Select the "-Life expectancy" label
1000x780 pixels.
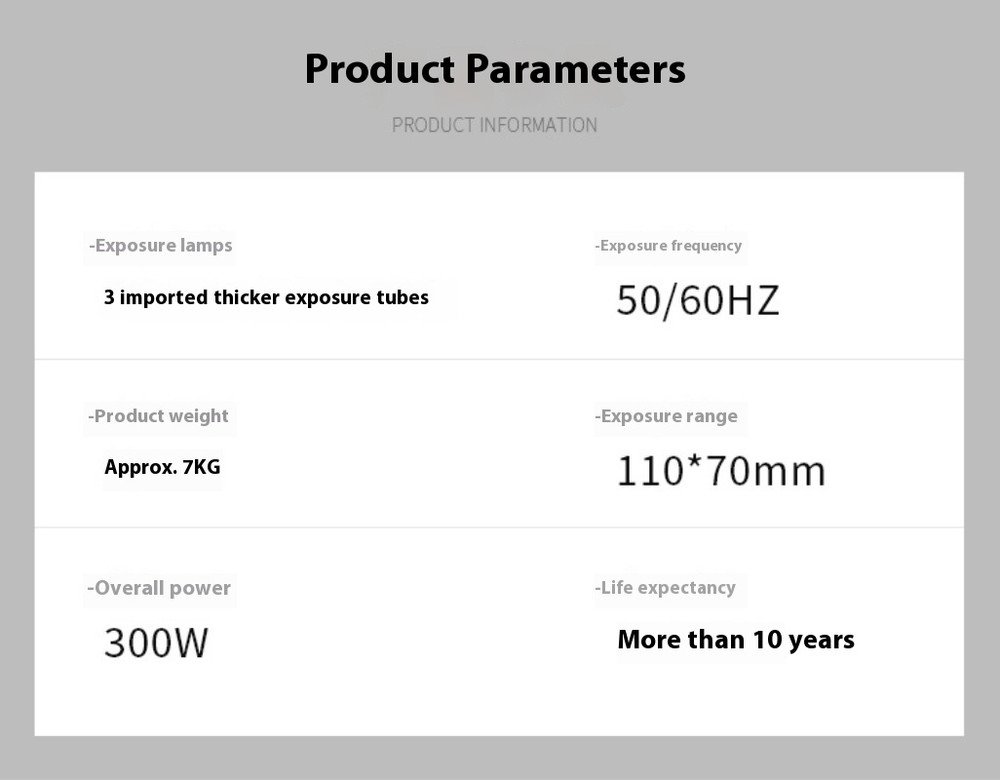665,588
